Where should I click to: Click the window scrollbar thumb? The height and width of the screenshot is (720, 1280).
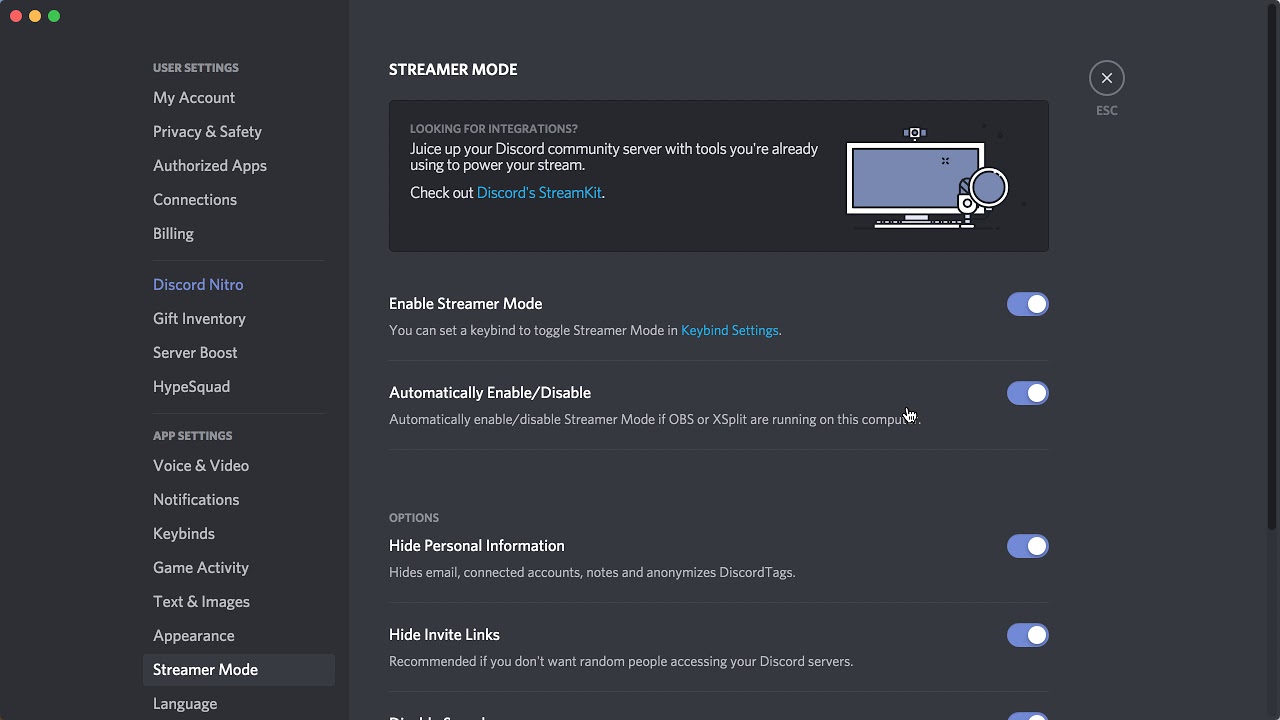[x=1273, y=266]
